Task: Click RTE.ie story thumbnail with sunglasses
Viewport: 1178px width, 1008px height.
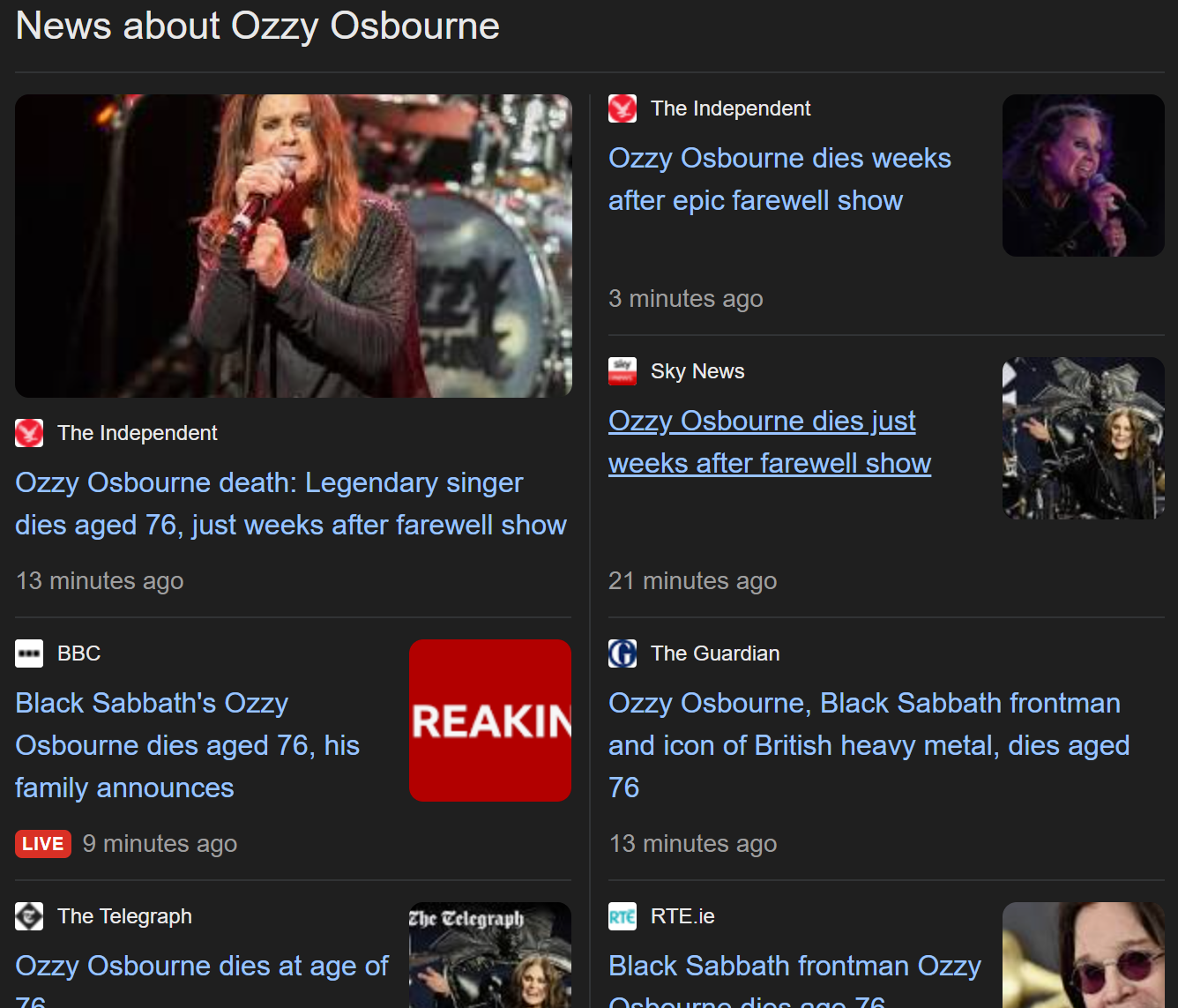Action: point(1084,955)
